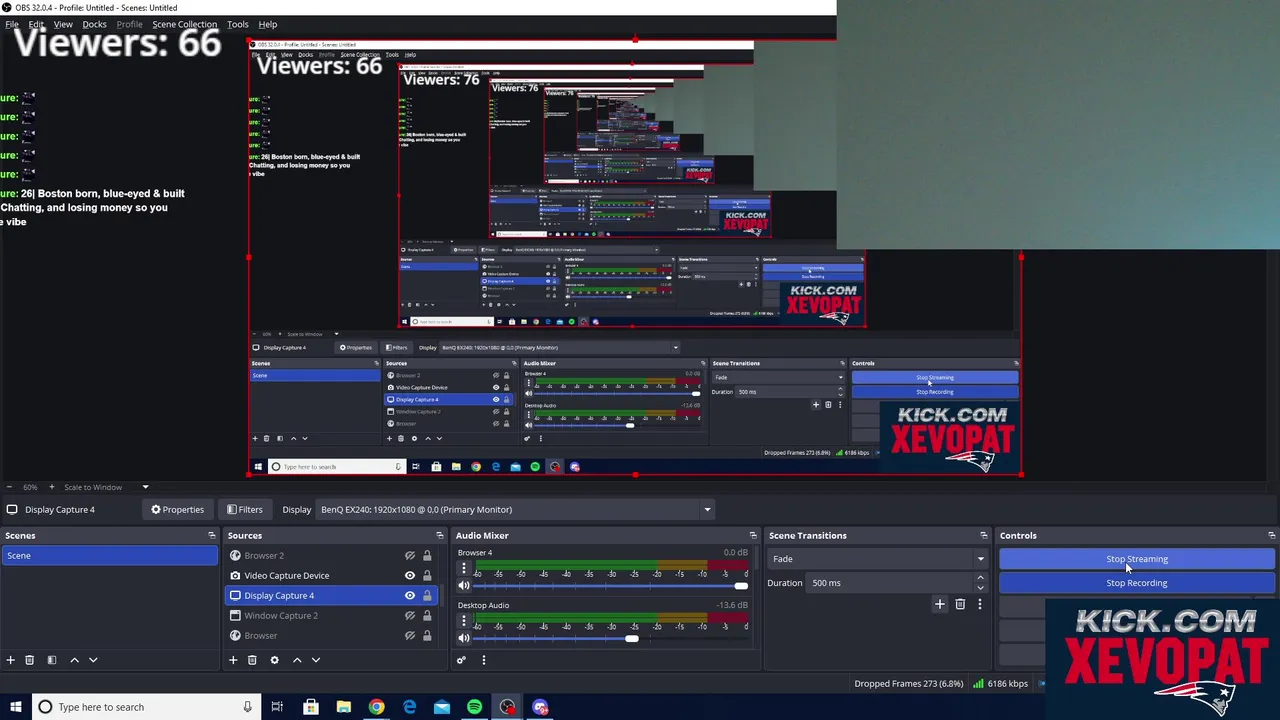Move scene down arrow in Scenes panel
The image size is (1280, 720).
tap(93, 660)
